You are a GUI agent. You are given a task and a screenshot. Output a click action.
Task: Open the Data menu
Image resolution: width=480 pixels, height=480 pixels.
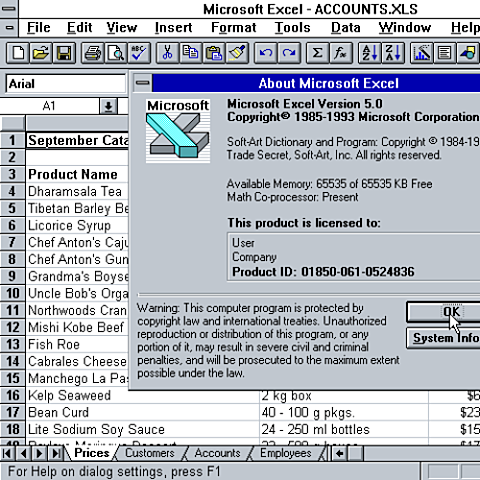coord(346,28)
